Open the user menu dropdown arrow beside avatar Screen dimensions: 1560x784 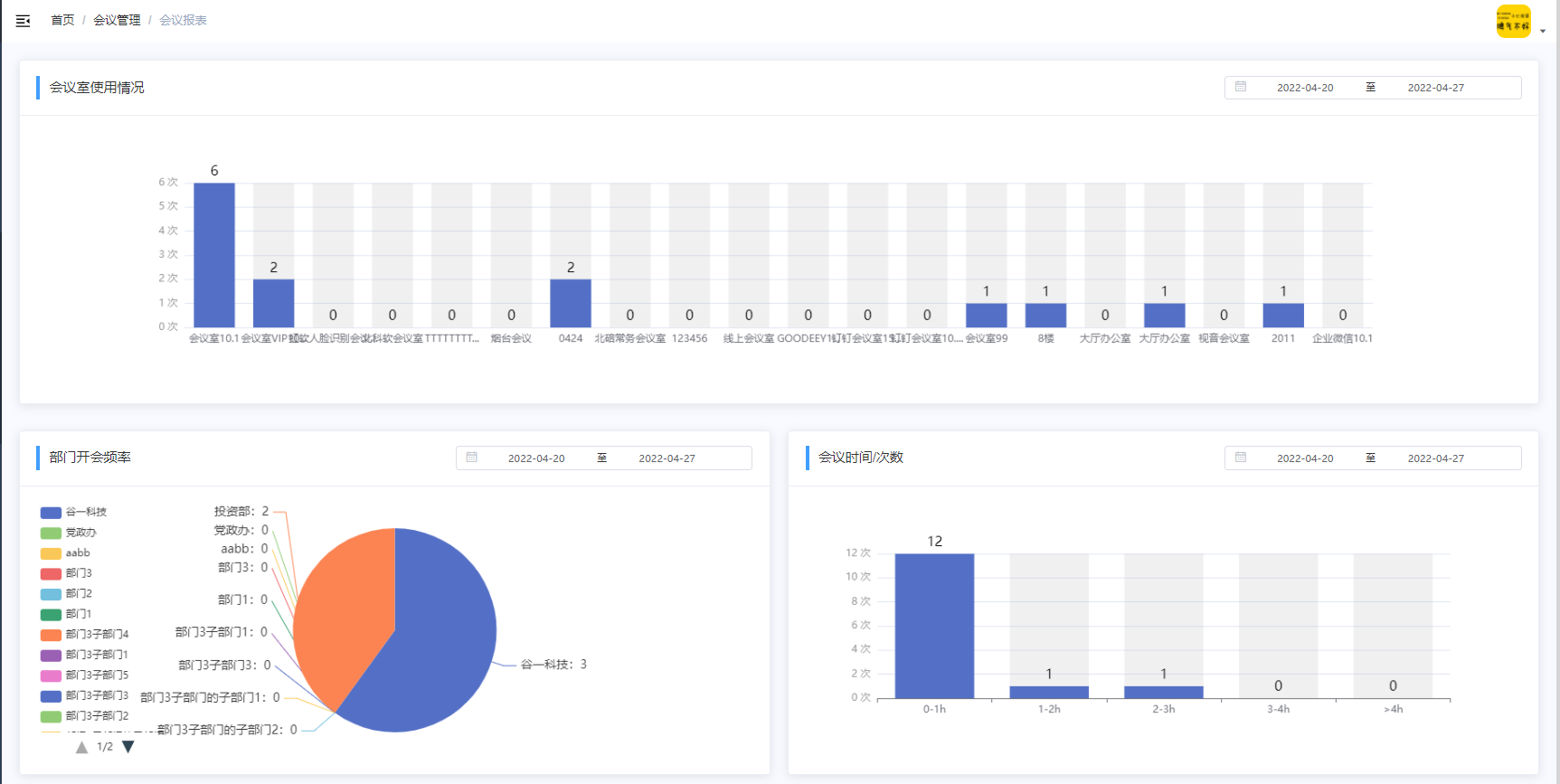click(x=1543, y=31)
